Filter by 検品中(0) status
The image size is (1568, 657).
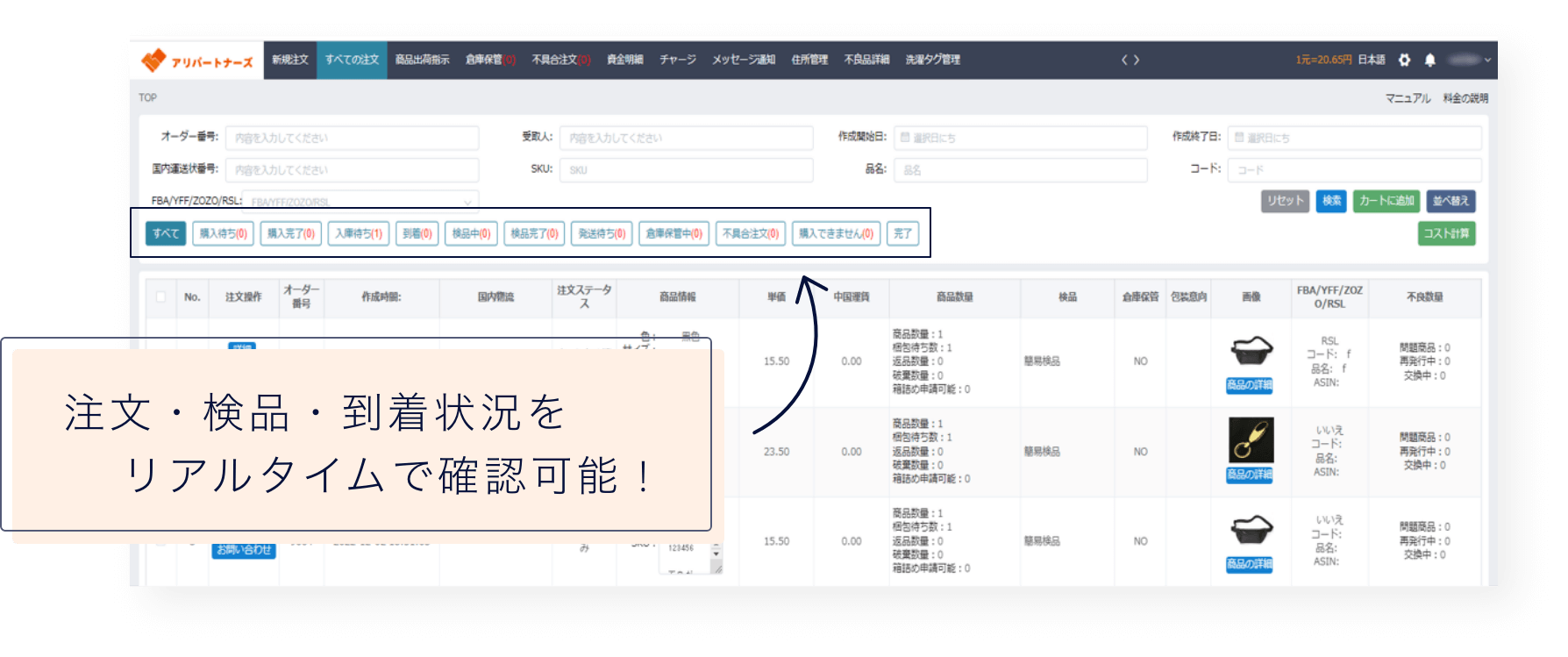pyautogui.click(x=471, y=233)
